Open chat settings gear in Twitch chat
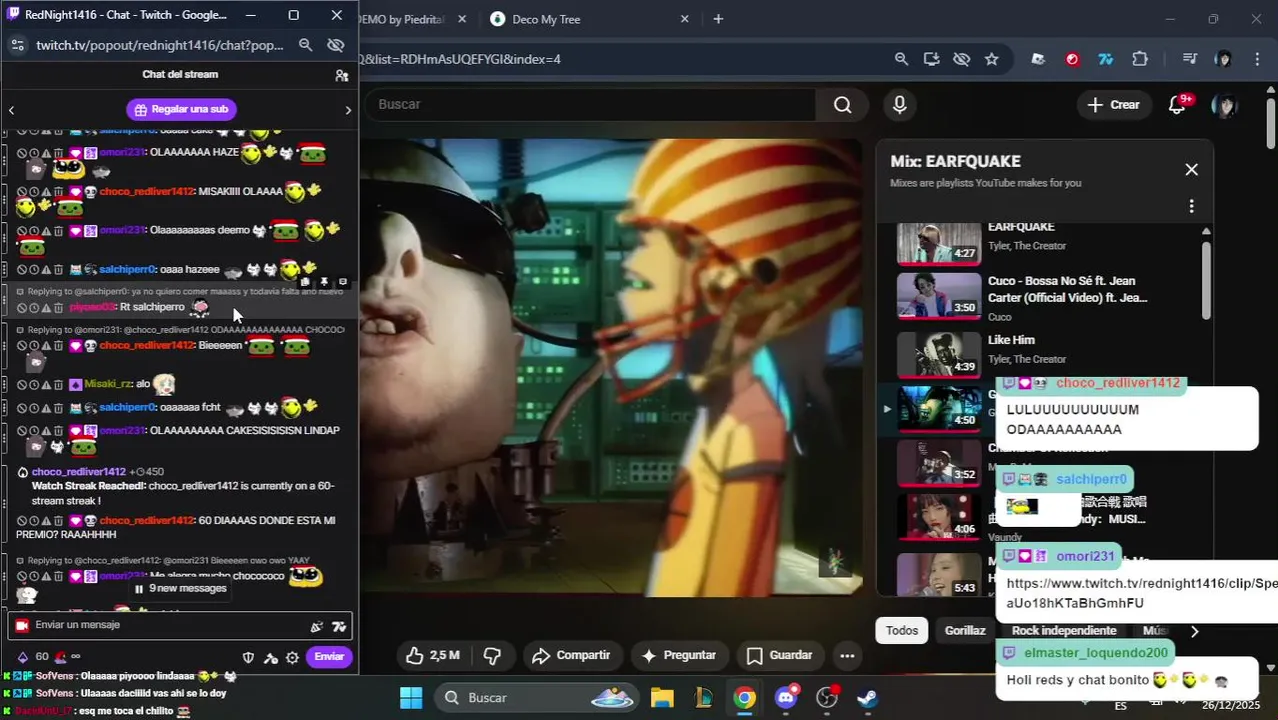This screenshot has width=1278, height=720. click(x=292, y=657)
